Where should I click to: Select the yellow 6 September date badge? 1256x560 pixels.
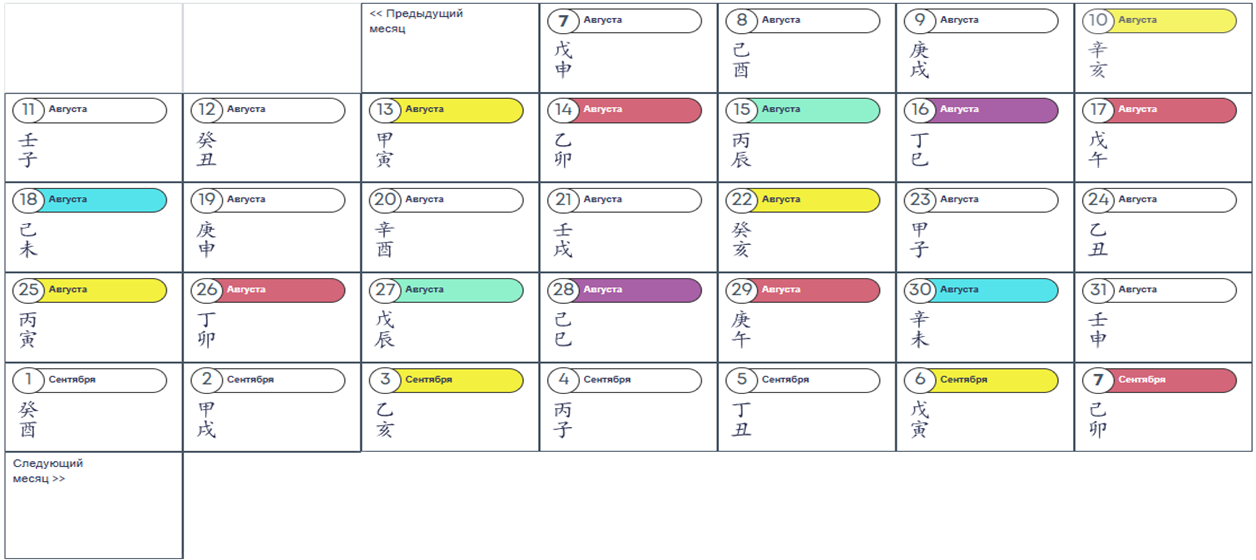(x=981, y=381)
